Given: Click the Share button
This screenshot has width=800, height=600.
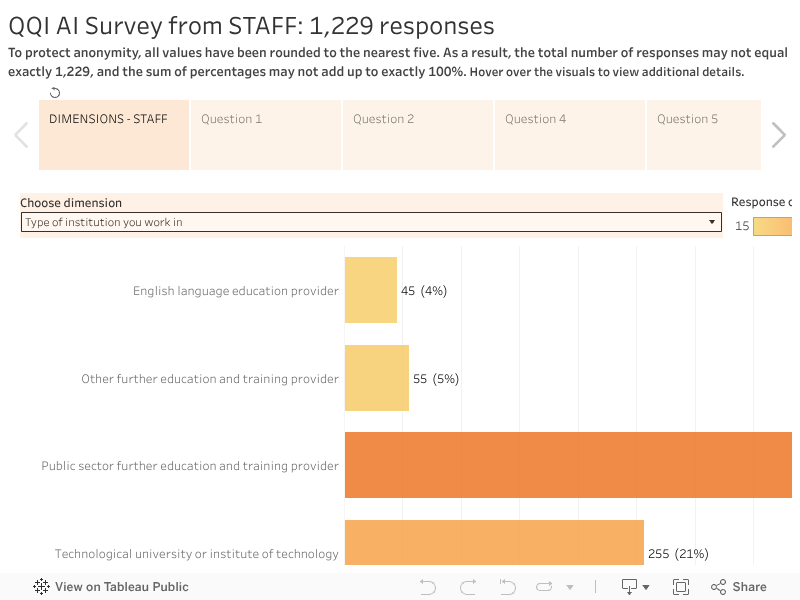Looking at the screenshot, I should point(738,587).
